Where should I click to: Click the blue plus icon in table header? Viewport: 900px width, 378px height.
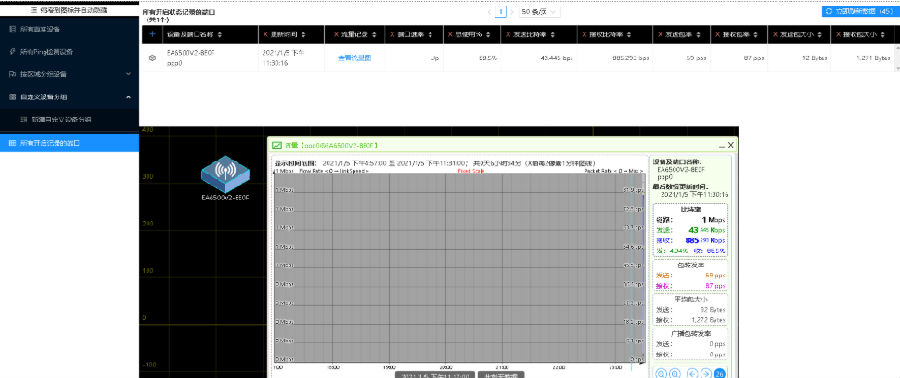(x=152, y=34)
